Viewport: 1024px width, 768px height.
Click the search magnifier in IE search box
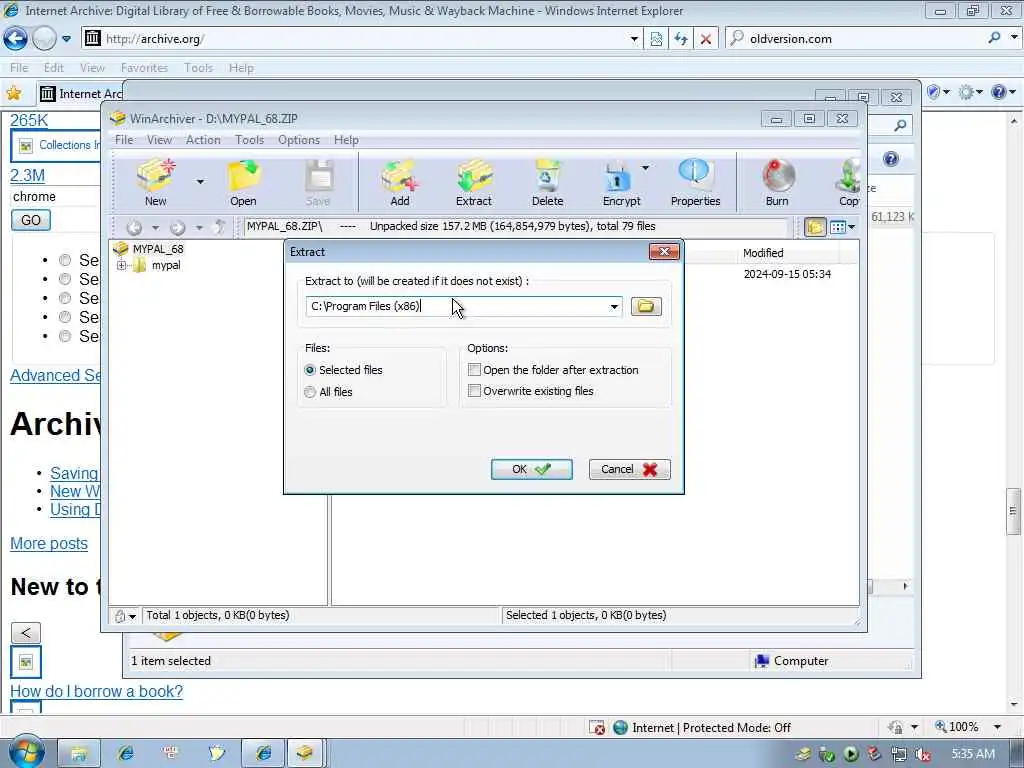pyautogui.click(x=994, y=38)
